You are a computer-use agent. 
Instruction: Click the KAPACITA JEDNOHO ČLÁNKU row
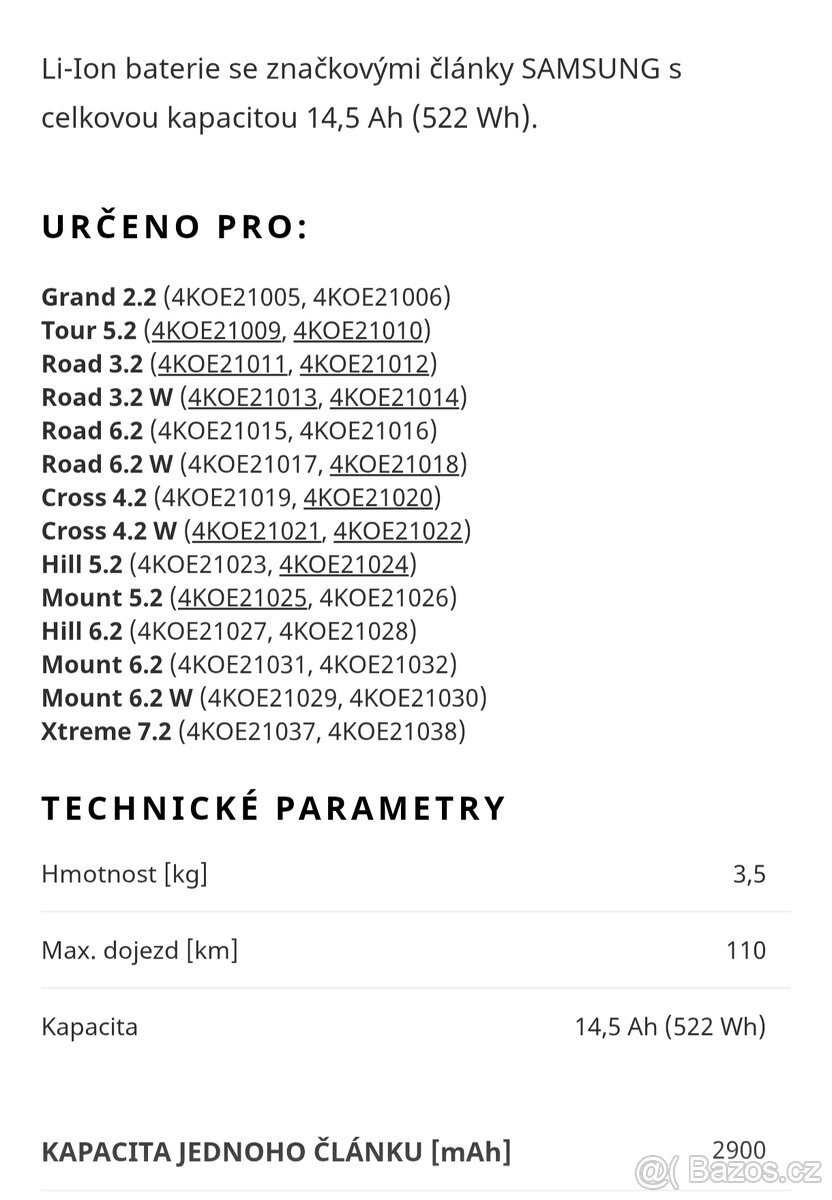coord(416,1152)
